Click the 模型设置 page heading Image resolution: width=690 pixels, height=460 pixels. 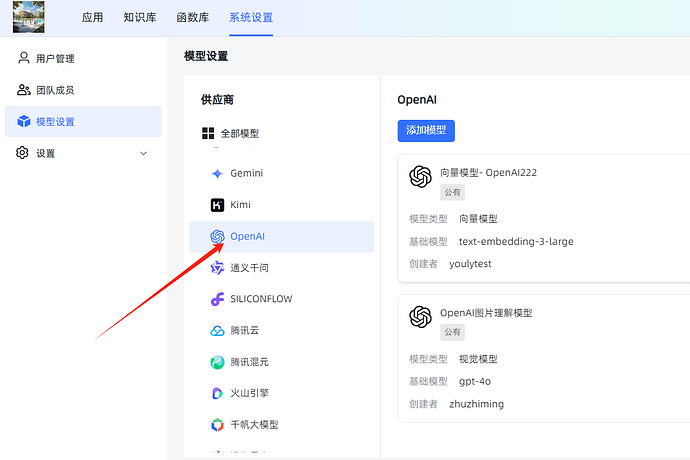click(206, 56)
